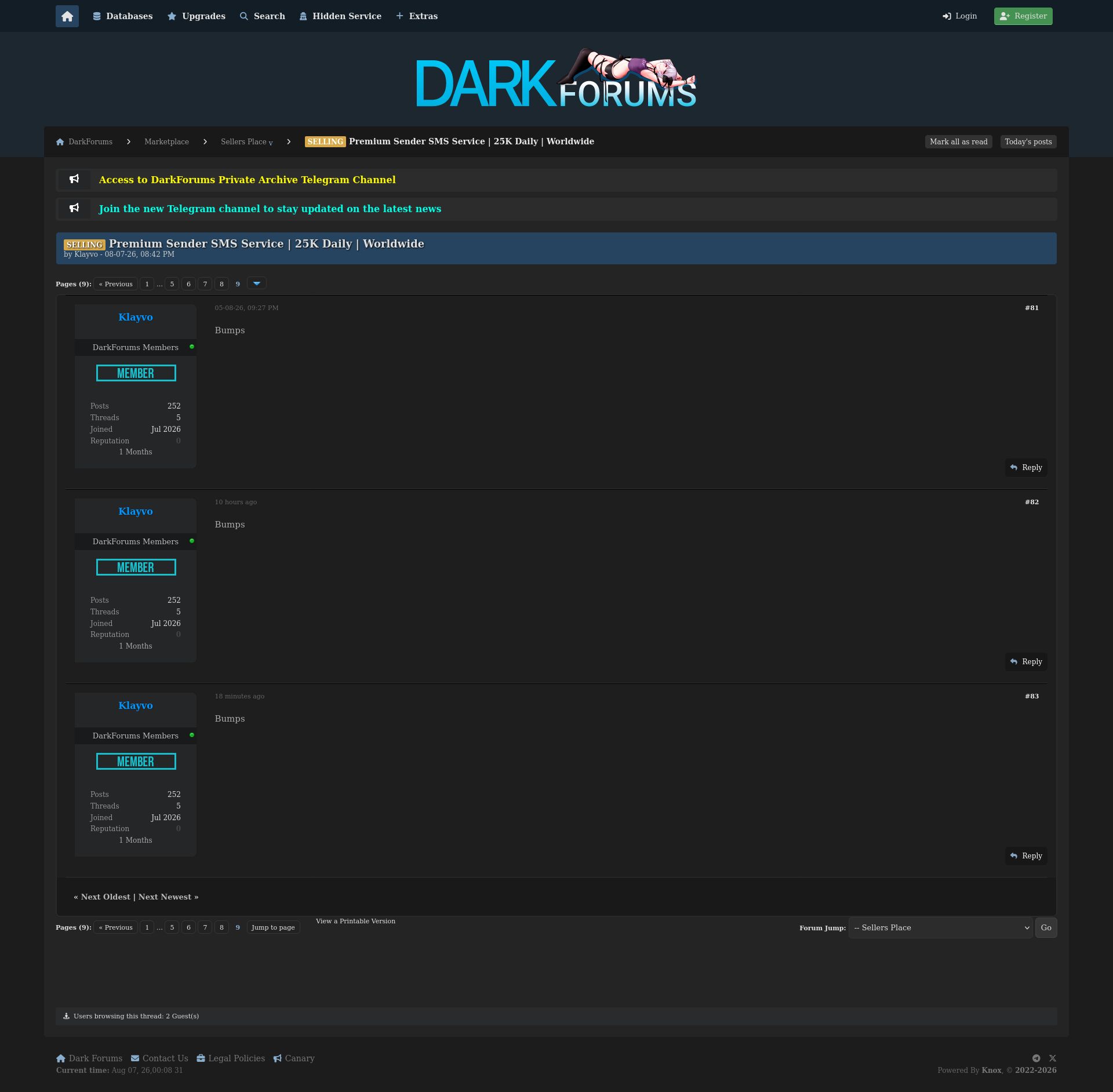
Task: Click Next Oldest thread link
Action: [106, 897]
